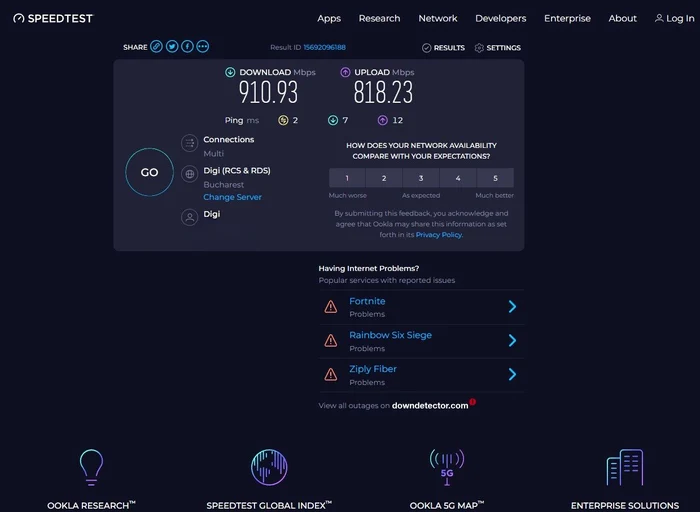The image size is (700, 512).
Task: Click the Change Server link
Action: (233, 197)
